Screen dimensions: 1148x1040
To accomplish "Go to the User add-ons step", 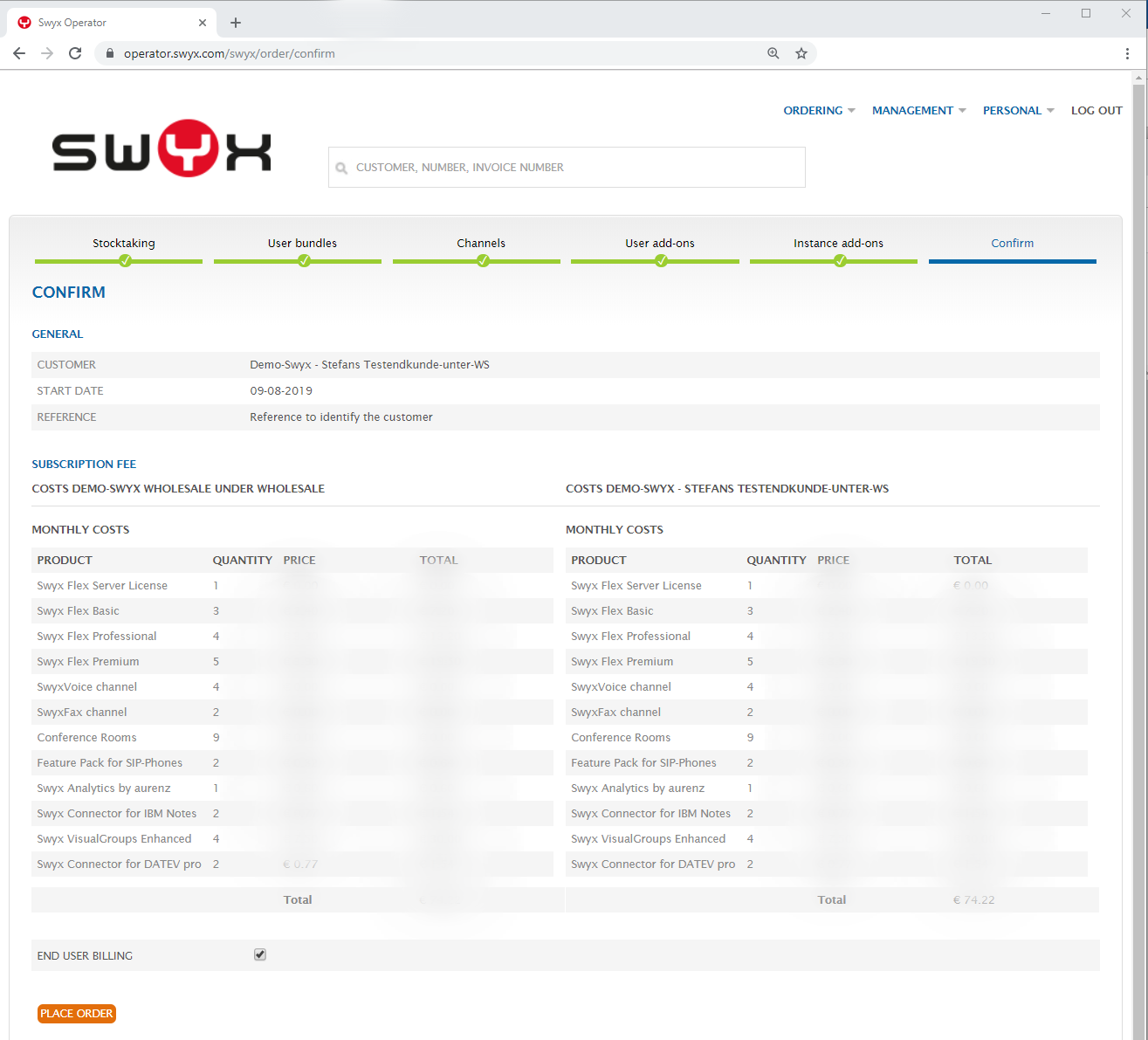I will pyautogui.click(x=660, y=244).
